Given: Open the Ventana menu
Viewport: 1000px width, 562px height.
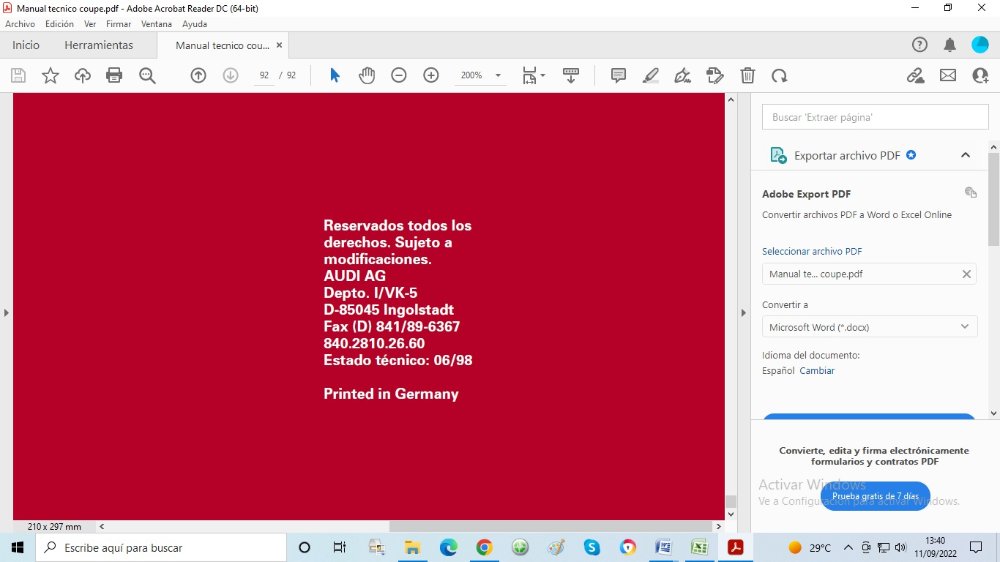Looking at the screenshot, I should point(156,24).
